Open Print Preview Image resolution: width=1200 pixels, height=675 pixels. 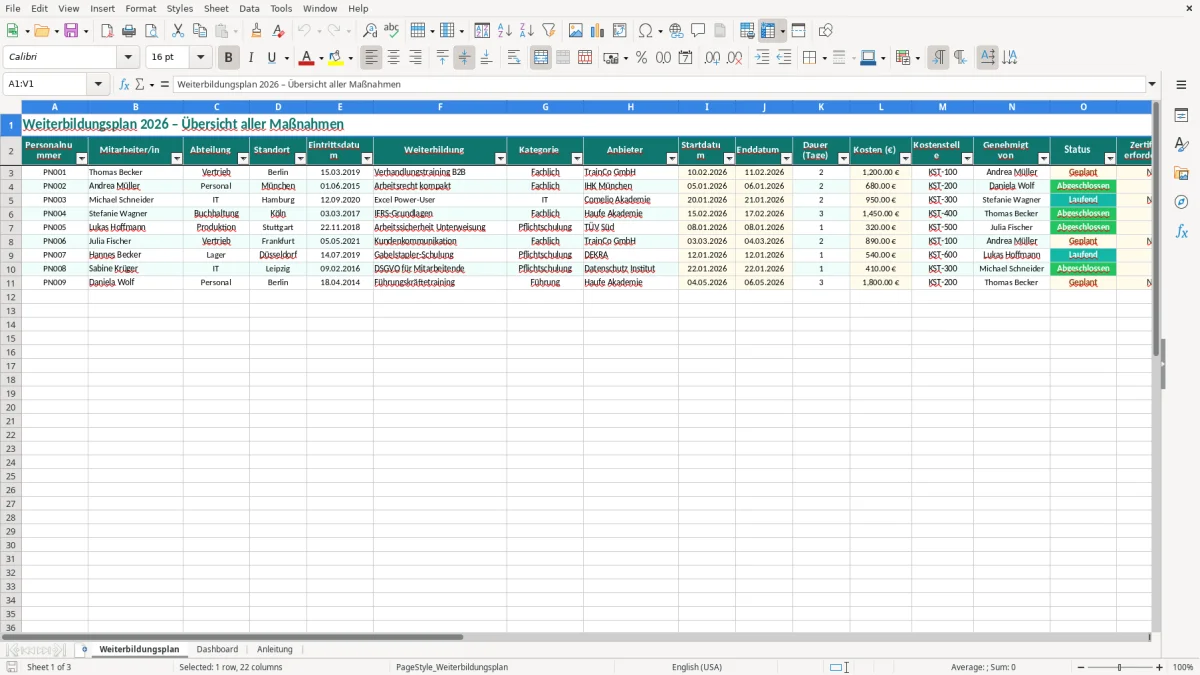tap(151, 31)
